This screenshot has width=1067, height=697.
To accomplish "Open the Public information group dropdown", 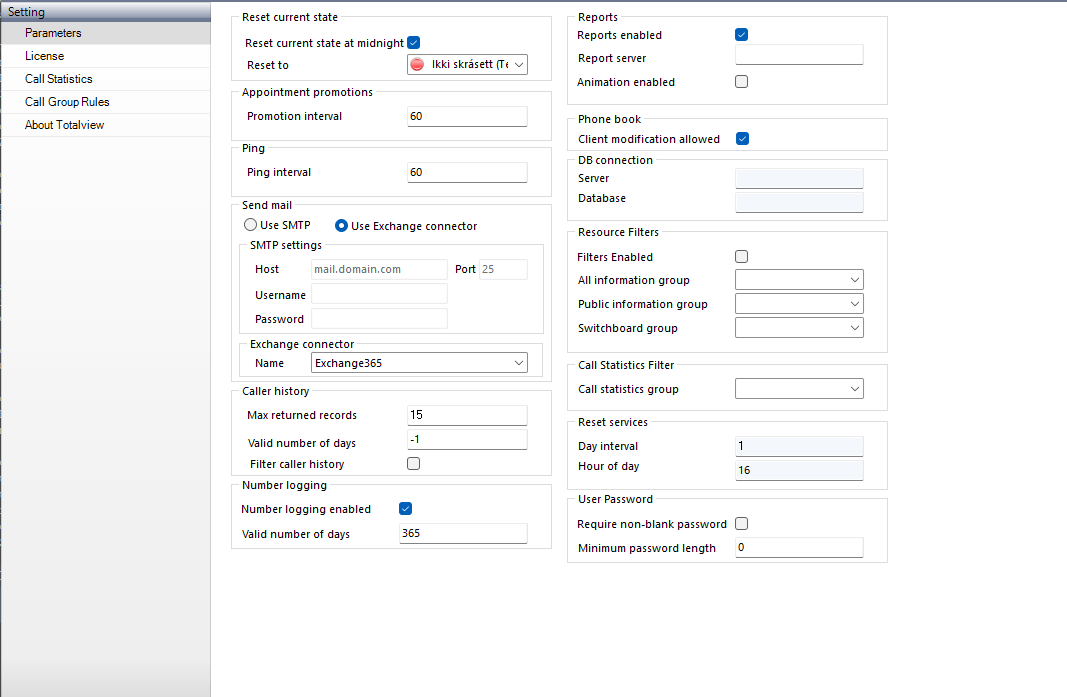I will click(800, 304).
